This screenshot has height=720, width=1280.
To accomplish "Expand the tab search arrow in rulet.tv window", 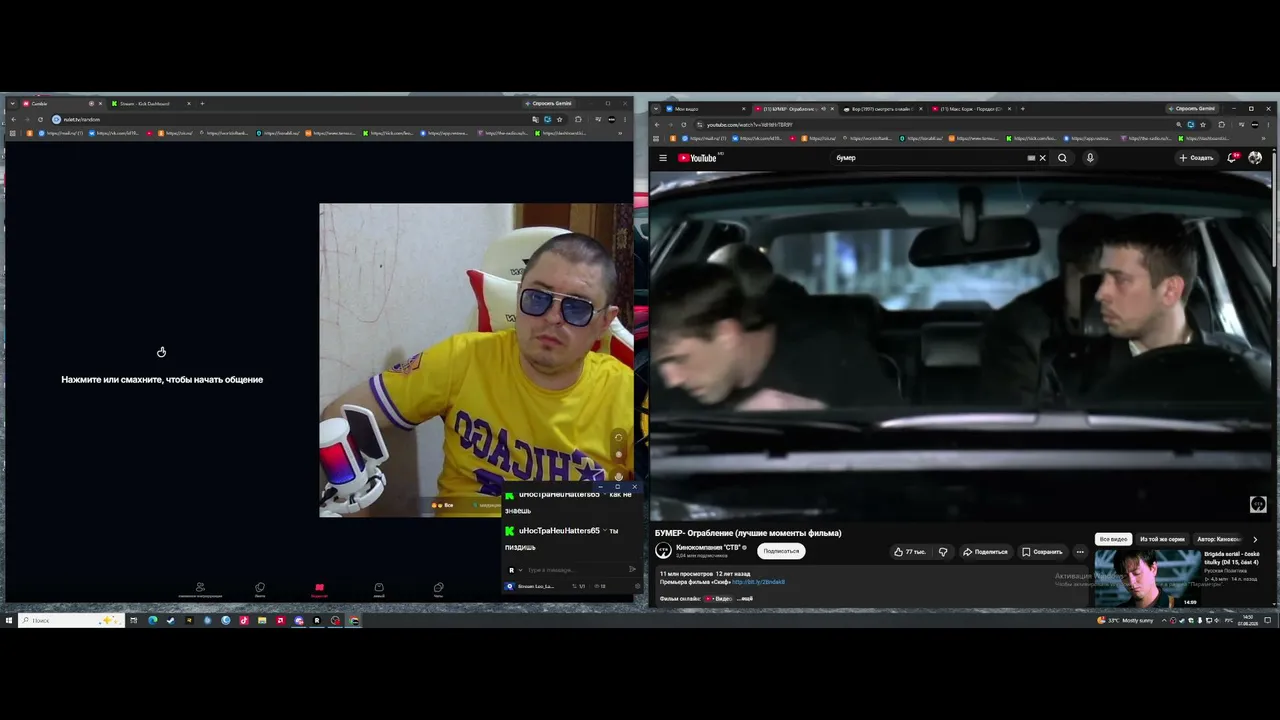I will coord(12,103).
